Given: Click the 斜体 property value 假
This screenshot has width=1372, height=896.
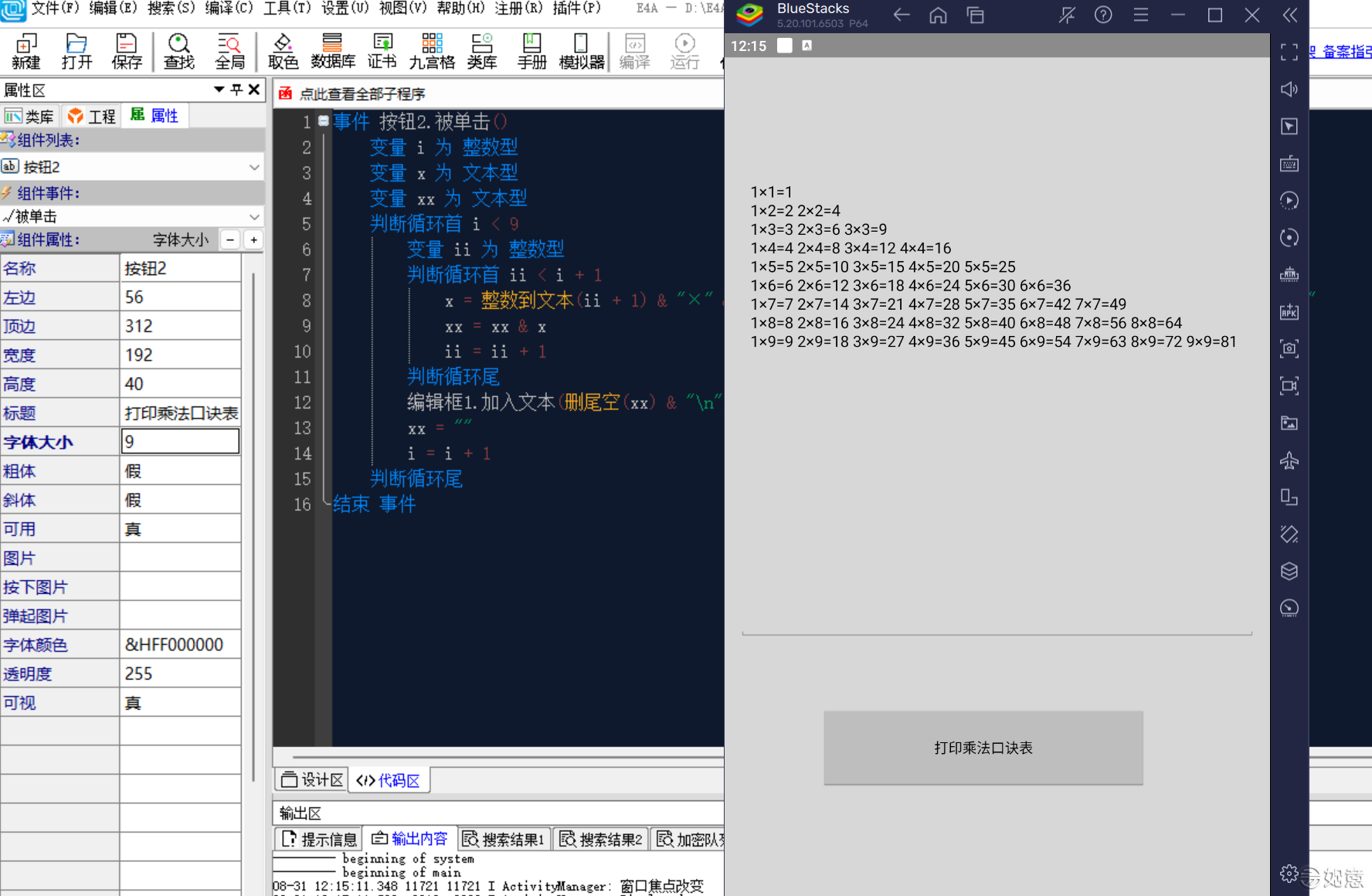Looking at the screenshot, I should tap(180, 500).
